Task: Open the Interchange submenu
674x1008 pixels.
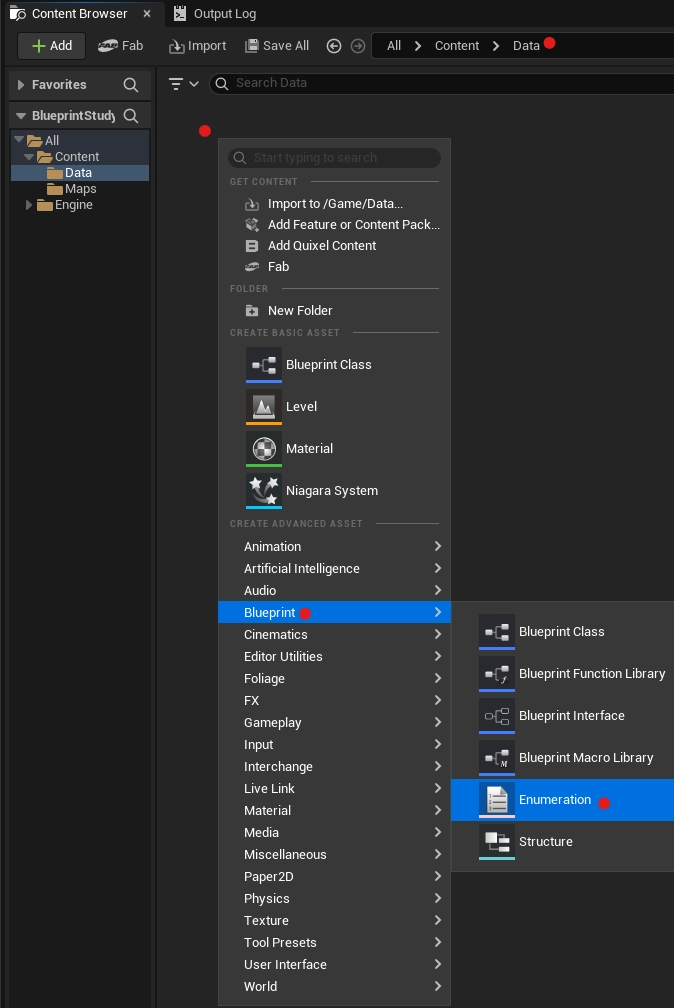Action: pos(334,766)
